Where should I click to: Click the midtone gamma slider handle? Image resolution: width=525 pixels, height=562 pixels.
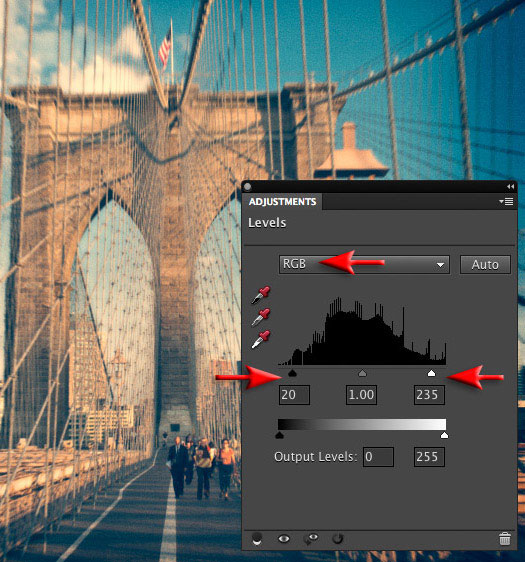pyautogui.click(x=362, y=373)
